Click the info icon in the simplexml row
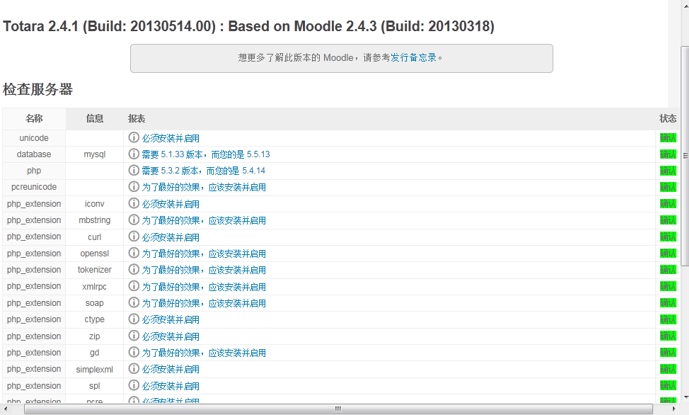The image size is (689, 415). point(134,369)
